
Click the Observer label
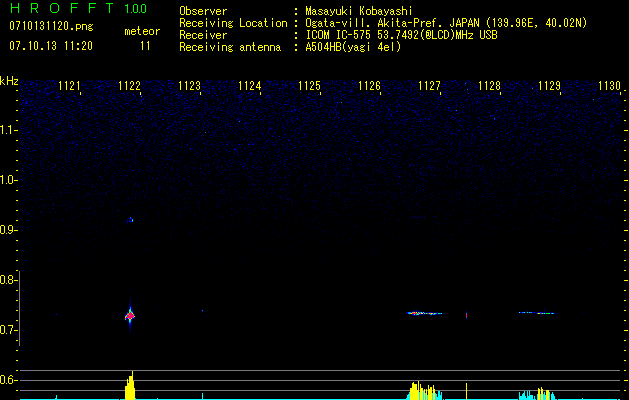click(x=203, y=11)
